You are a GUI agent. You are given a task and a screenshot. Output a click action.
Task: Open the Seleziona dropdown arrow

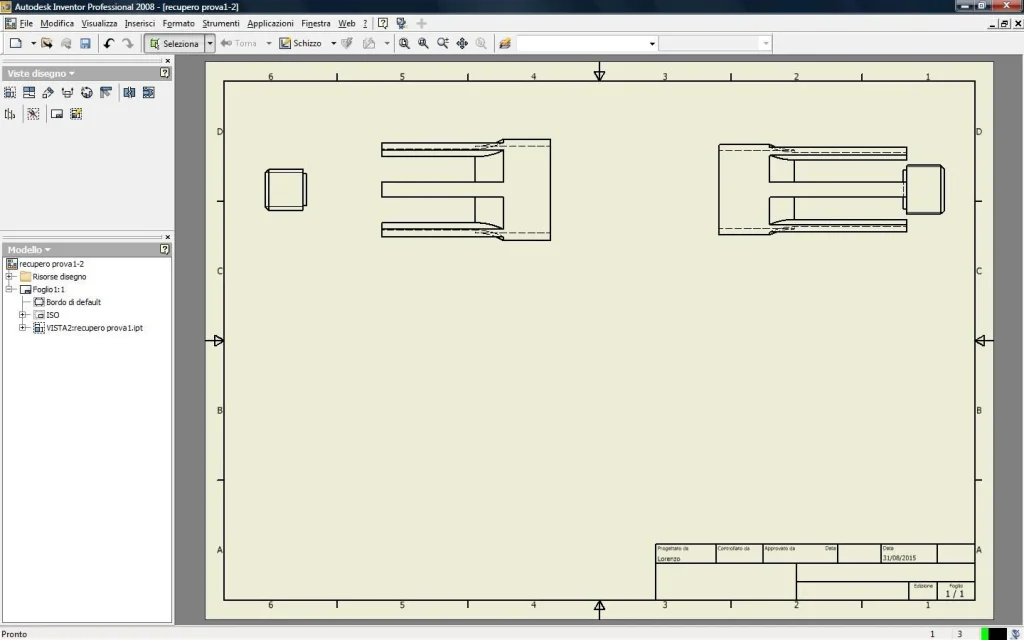click(x=210, y=44)
